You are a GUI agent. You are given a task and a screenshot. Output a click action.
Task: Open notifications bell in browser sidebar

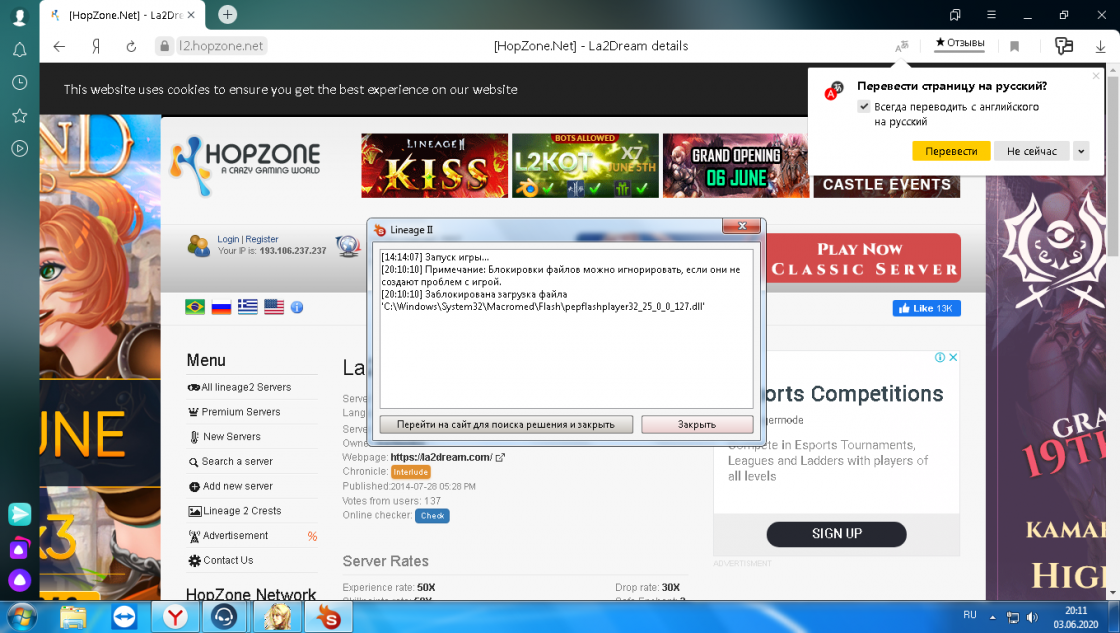click(19, 49)
